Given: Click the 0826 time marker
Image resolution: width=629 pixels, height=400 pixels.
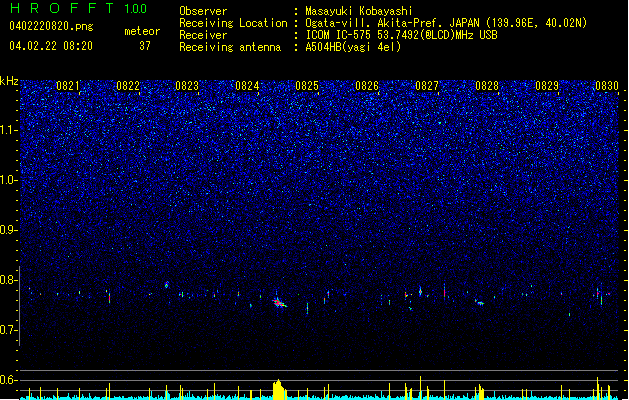Looking at the screenshot, I should (367, 86).
